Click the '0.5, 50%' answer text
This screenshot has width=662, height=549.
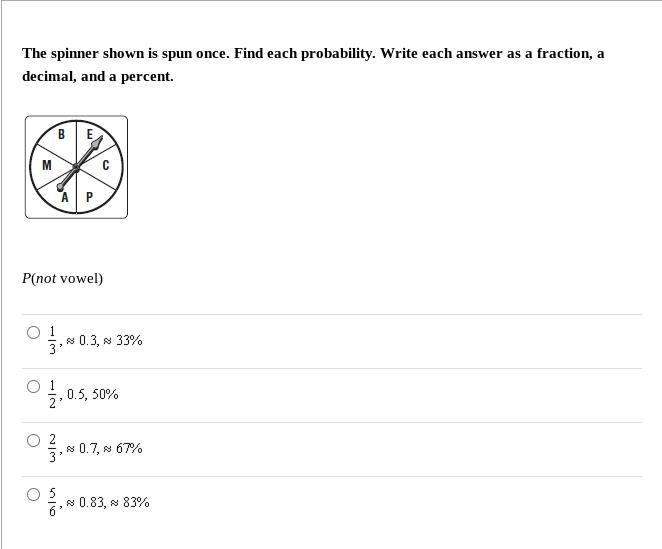tap(92, 395)
